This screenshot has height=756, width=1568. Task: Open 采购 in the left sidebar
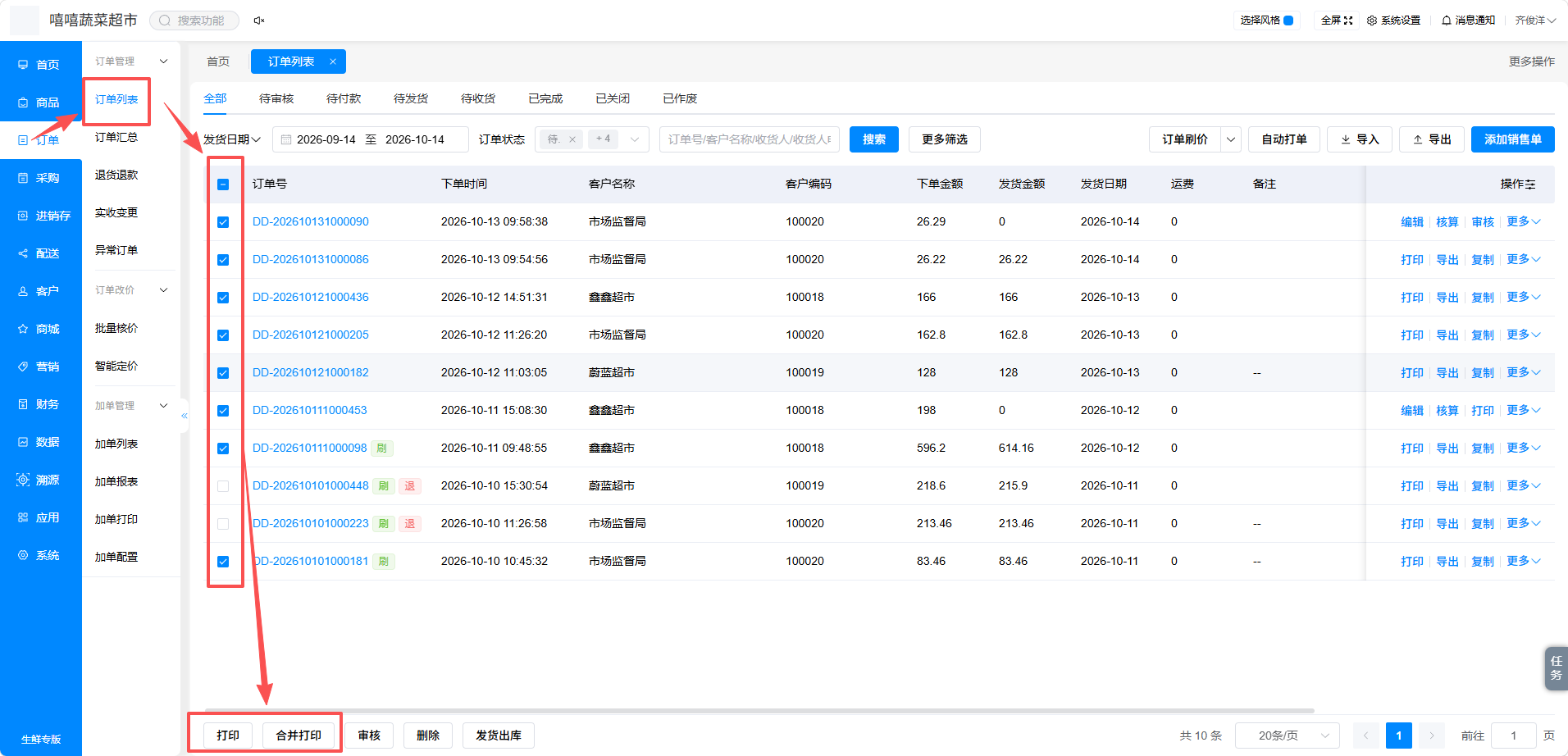(40, 178)
